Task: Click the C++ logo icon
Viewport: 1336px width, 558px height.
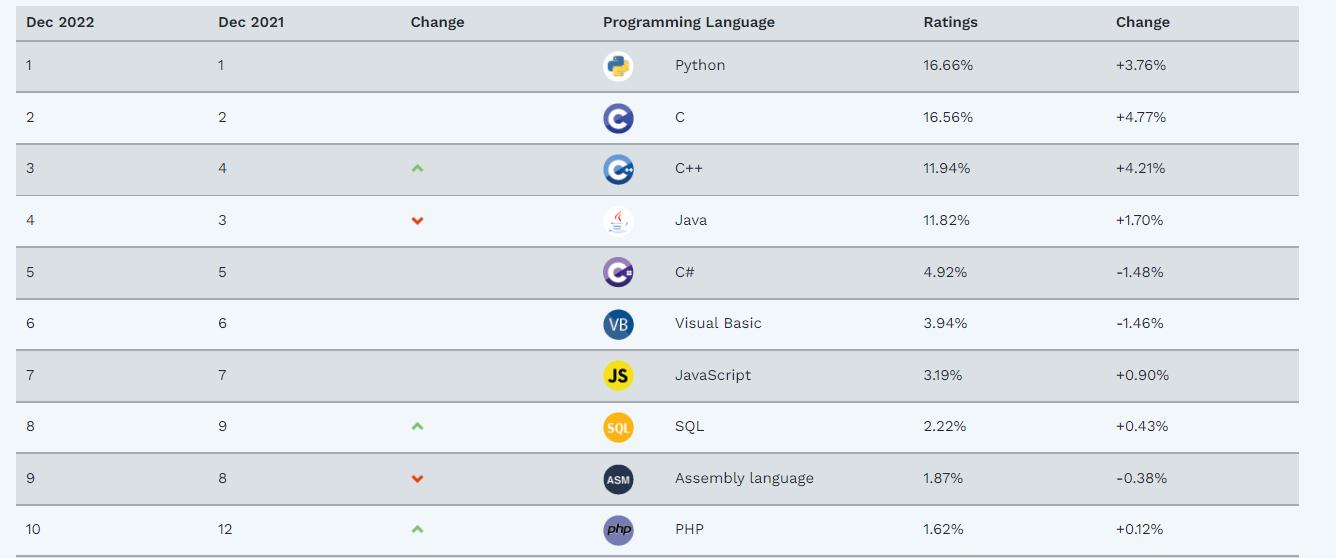Action: [618, 169]
